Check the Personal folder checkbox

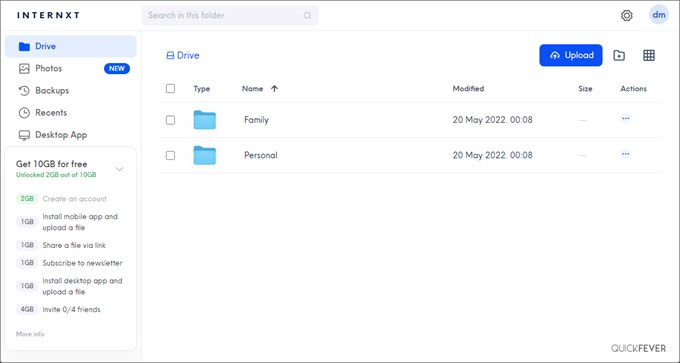(170, 155)
